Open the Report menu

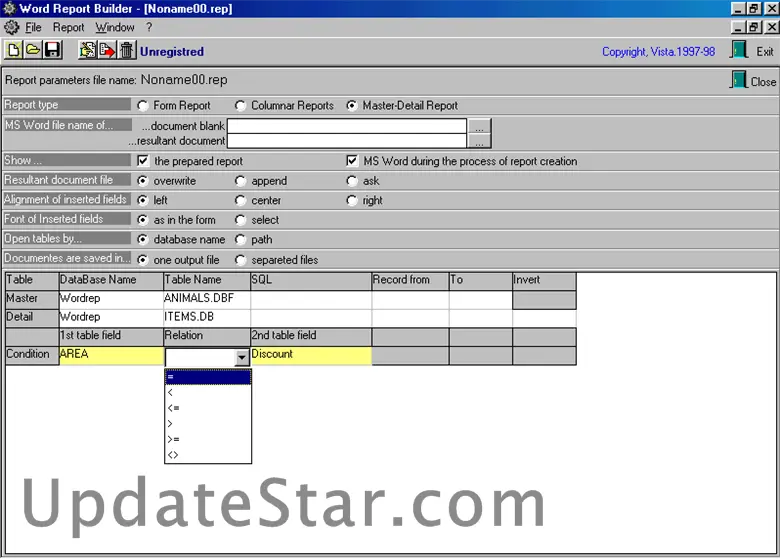click(x=68, y=27)
